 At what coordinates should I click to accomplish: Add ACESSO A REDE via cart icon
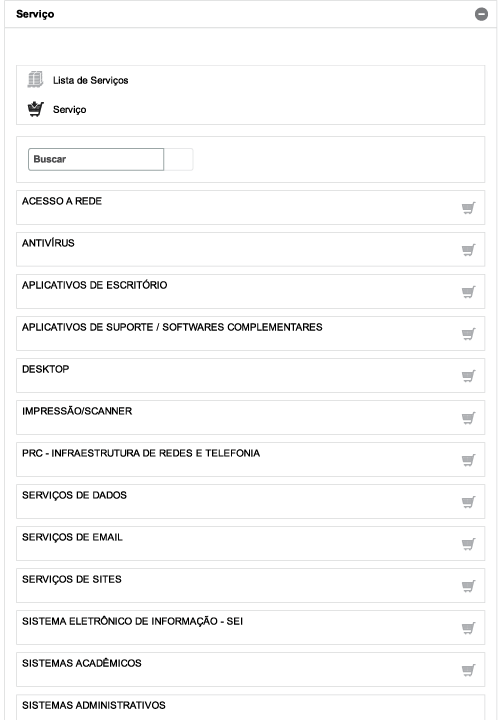coord(468,208)
